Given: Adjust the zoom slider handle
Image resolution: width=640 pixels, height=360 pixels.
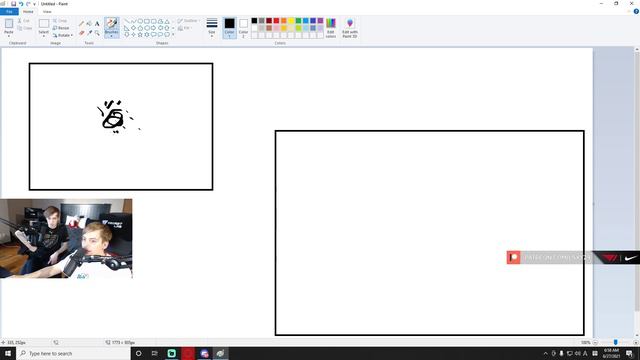Looking at the screenshot, I should [616, 342].
